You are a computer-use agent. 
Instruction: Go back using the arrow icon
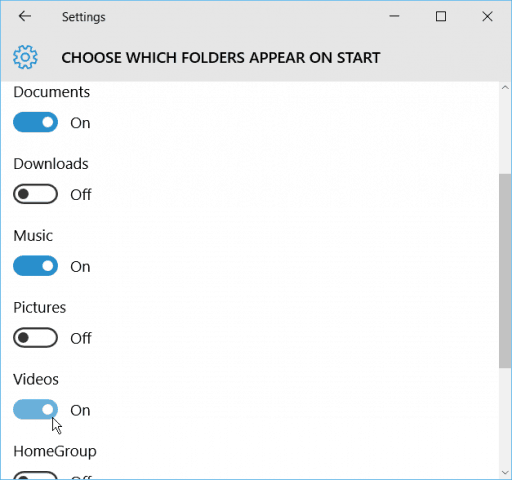click(25, 16)
